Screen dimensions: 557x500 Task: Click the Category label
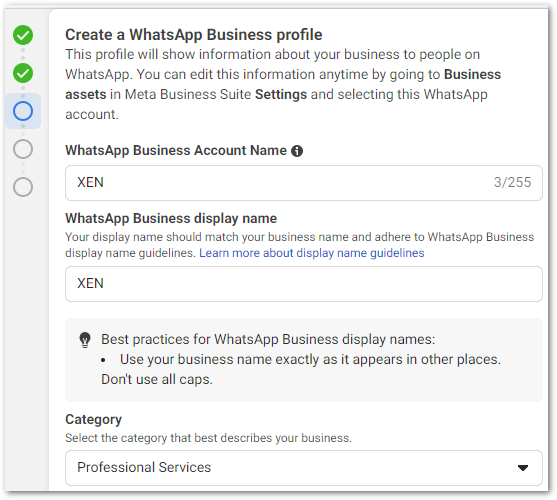[93, 420]
